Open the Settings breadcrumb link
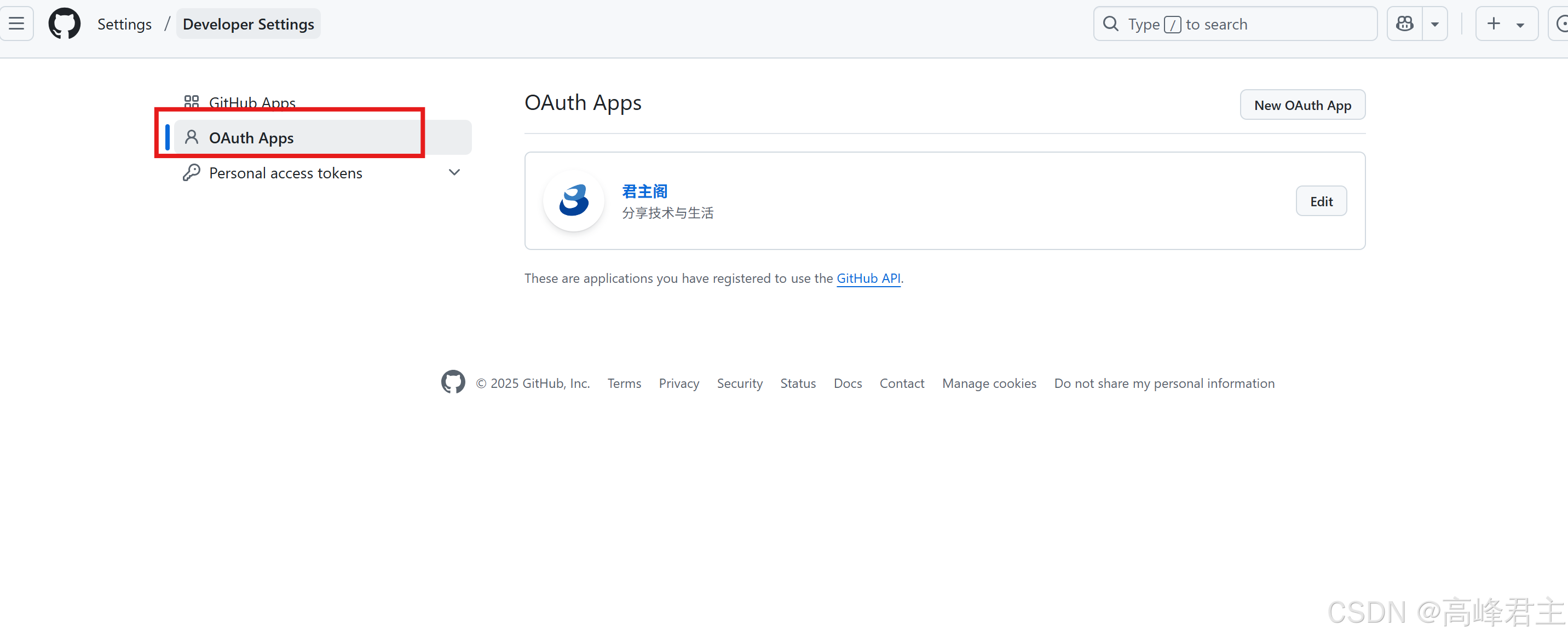Viewport: 1568px width, 639px height. point(124,24)
